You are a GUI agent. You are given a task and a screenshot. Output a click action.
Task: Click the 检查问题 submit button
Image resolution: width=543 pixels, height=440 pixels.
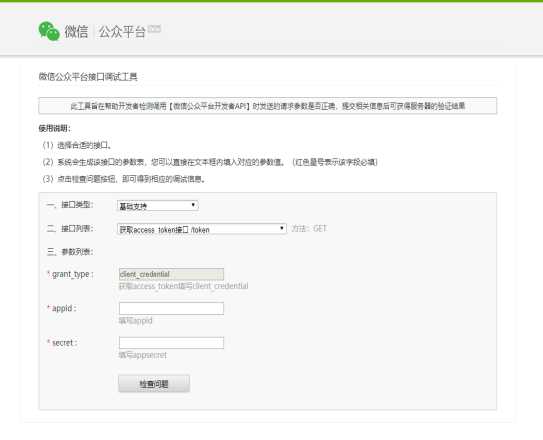pyautogui.click(x=154, y=384)
